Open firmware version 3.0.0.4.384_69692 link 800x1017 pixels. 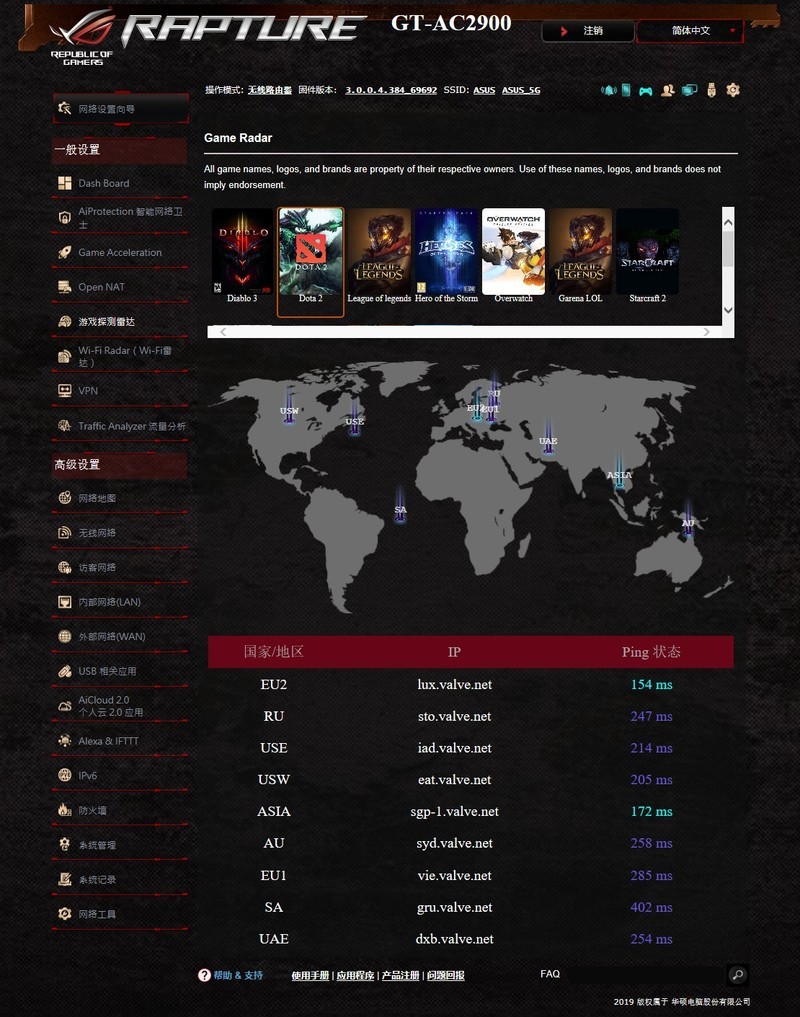391,90
